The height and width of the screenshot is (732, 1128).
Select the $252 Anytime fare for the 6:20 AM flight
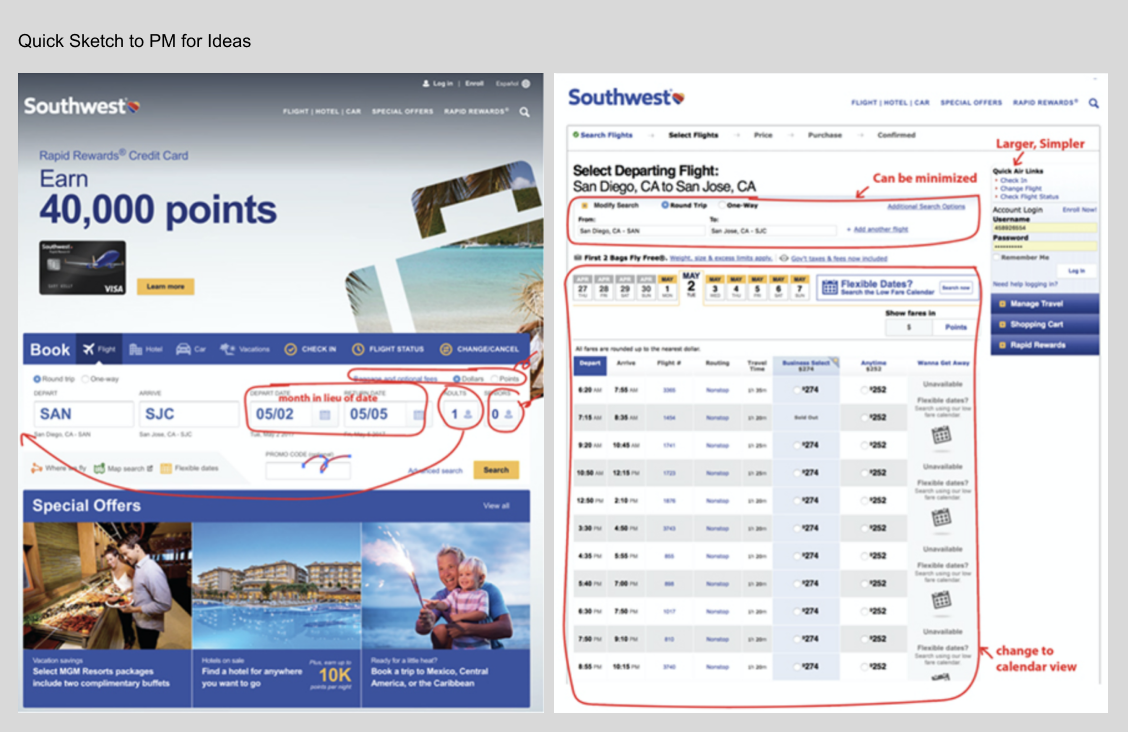point(864,390)
